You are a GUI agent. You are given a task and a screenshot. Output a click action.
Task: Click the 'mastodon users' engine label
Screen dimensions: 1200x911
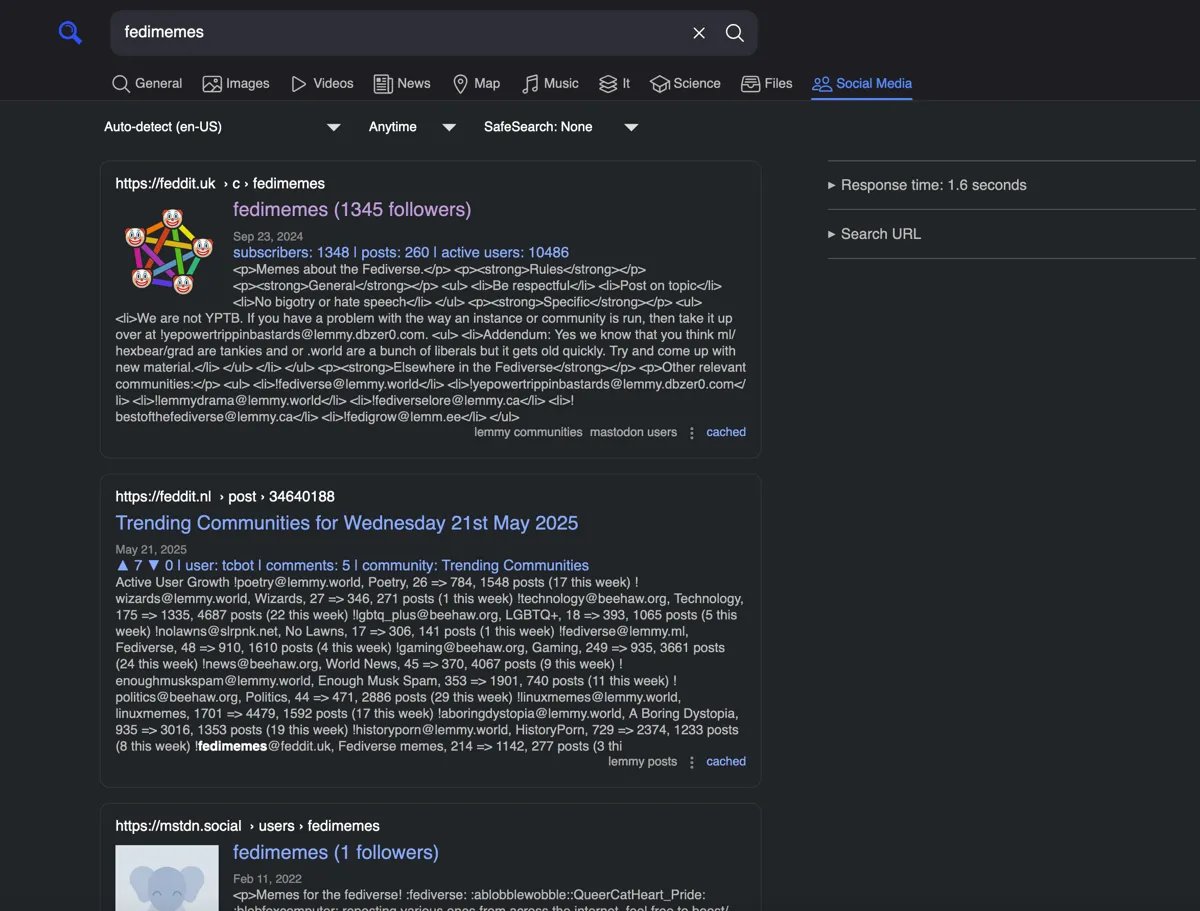point(633,432)
